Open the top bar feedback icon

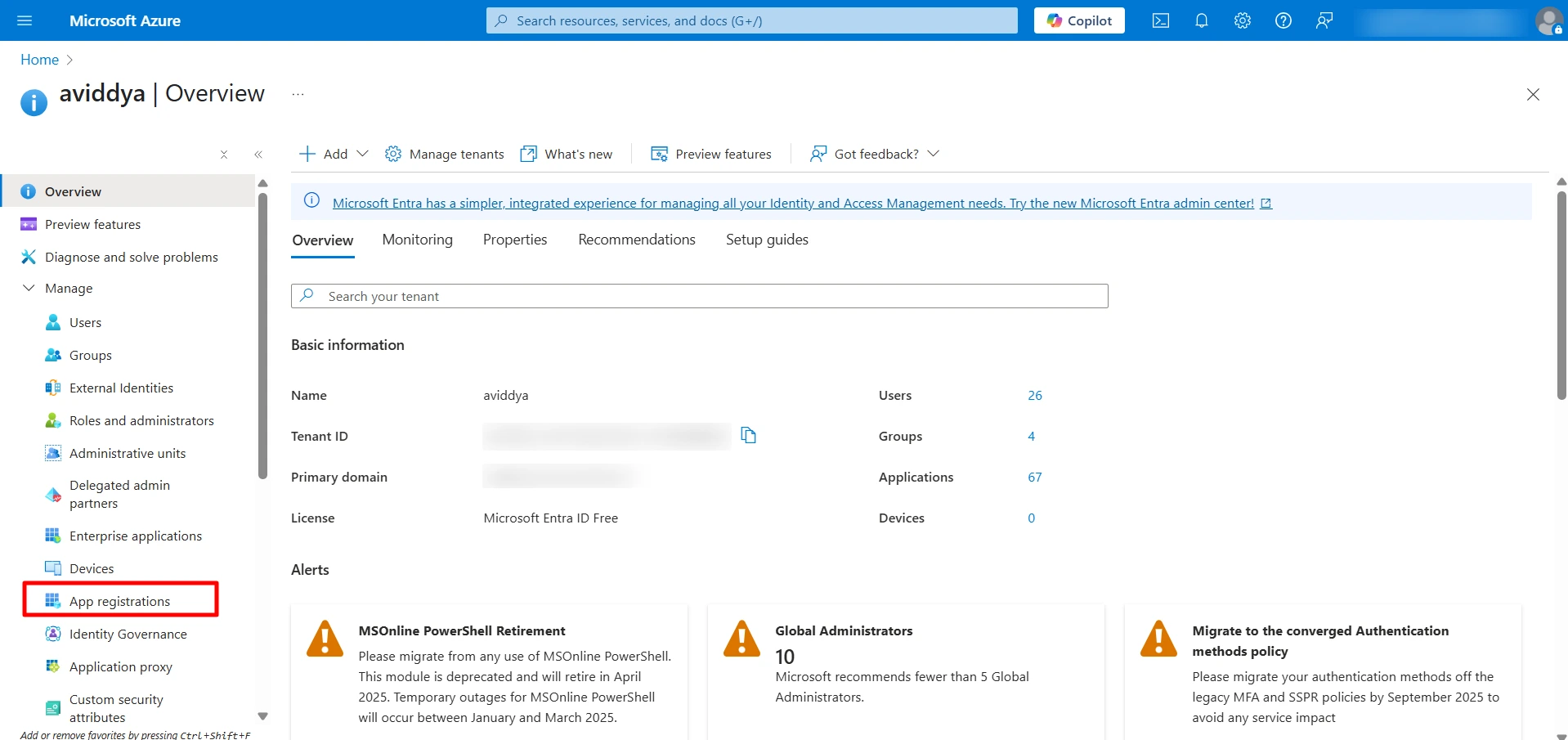click(x=1324, y=20)
